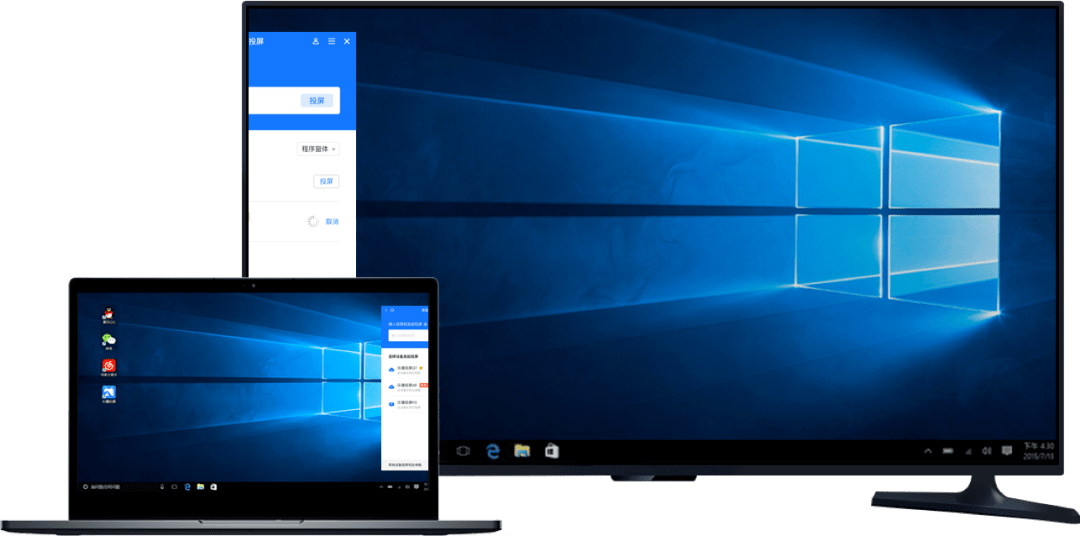The width and height of the screenshot is (1080, 536).
Task: Open the 程序窗体 dropdown on the TV panel
Action: pyautogui.click(x=318, y=149)
